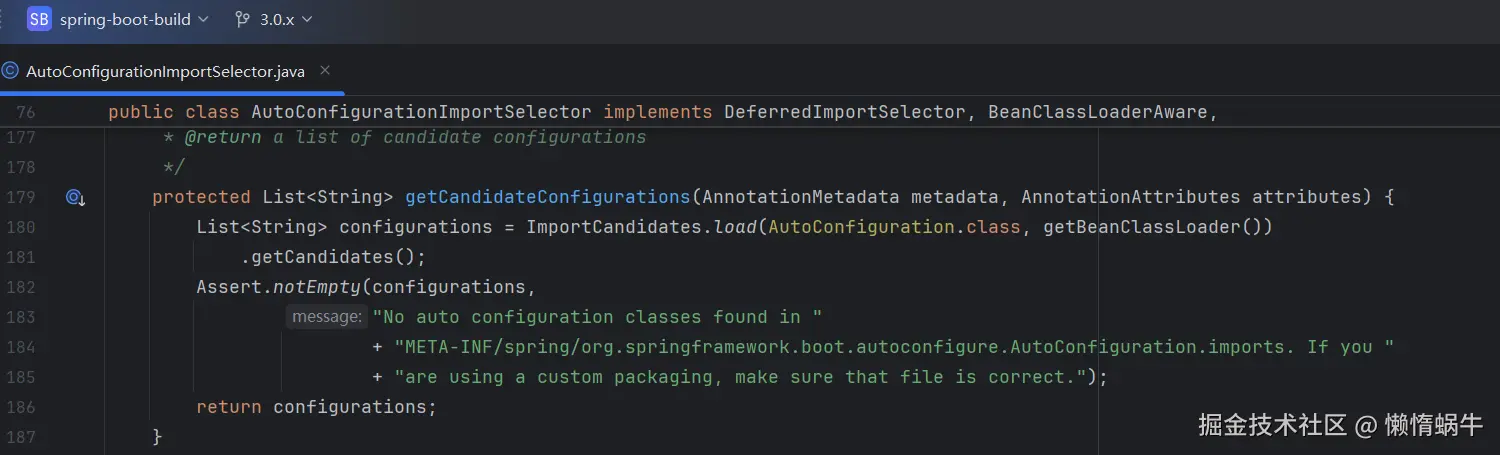
Task: Select the AutoConfigurationImportSelector.java tab
Action: [165, 72]
